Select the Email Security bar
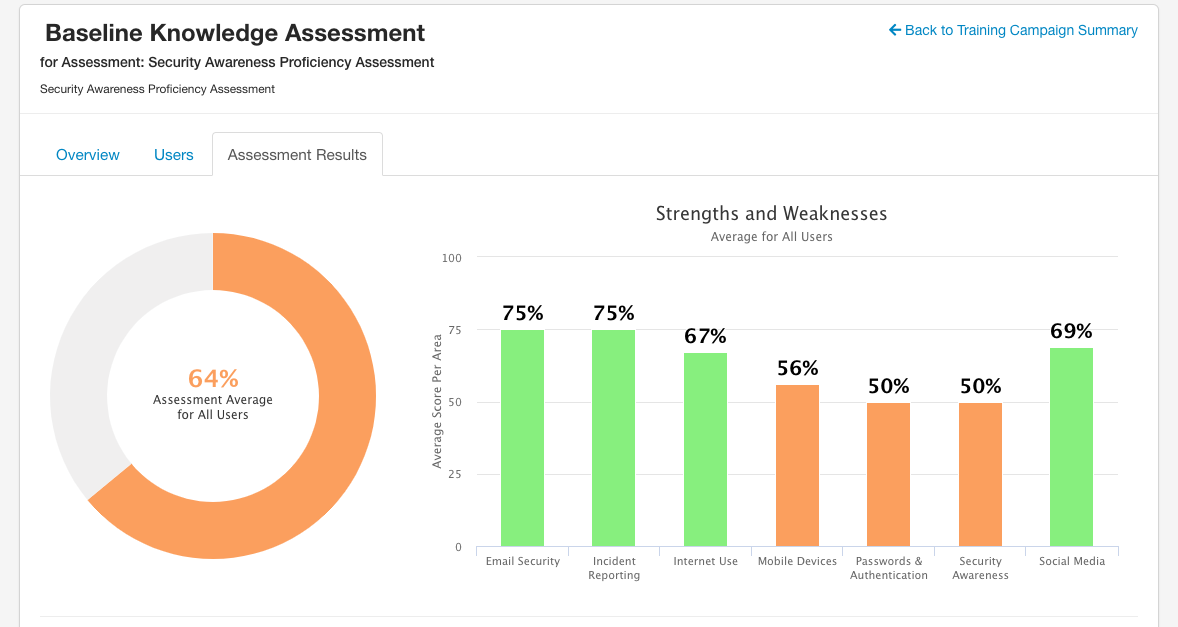 click(x=522, y=438)
